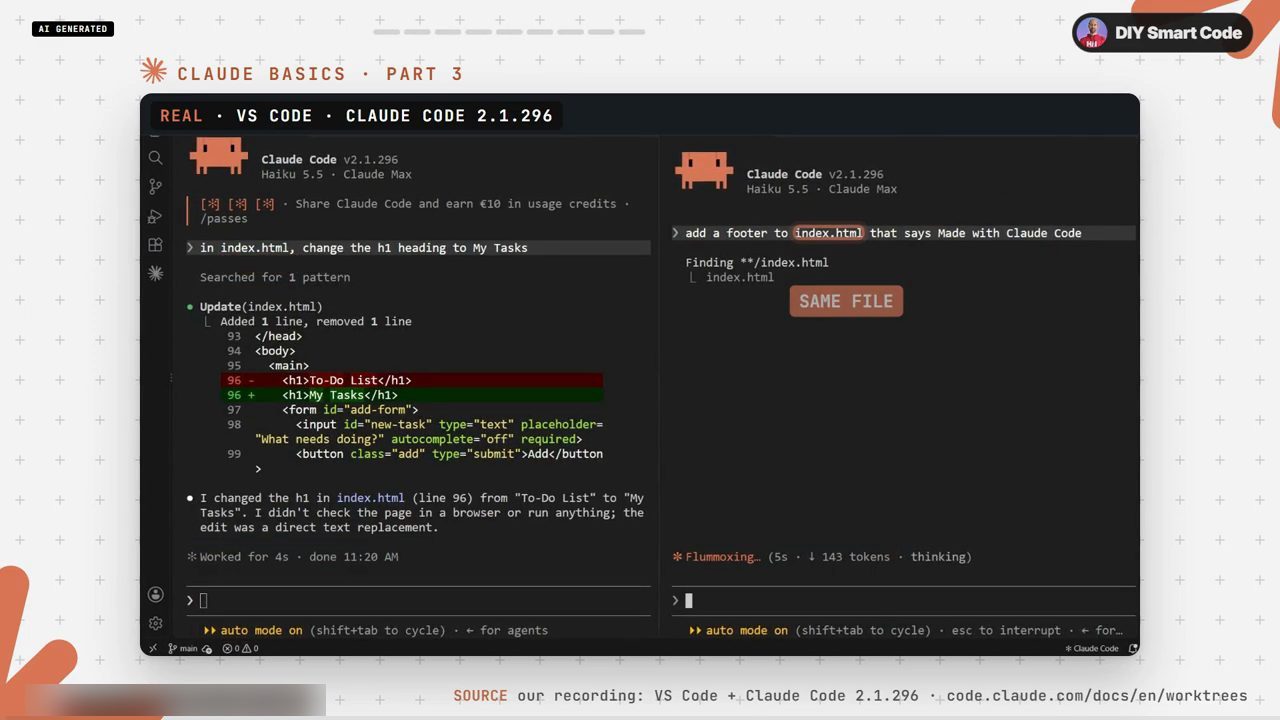The width and height of the screenshot is (1280, 720).
Task: Click the index.html search result in the right pane
Action: point(740,277)
